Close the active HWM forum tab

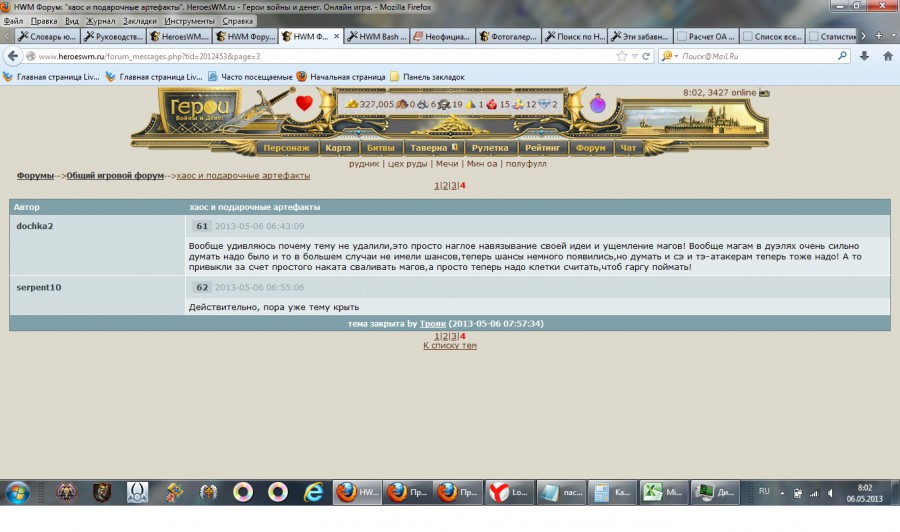336,36
